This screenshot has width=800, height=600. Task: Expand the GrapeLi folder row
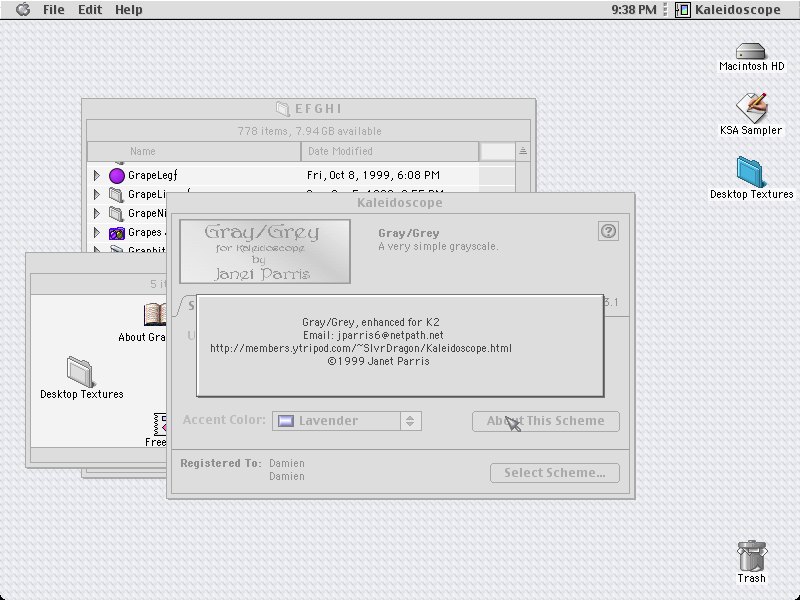pyautogui.click(x=96, y=194)
